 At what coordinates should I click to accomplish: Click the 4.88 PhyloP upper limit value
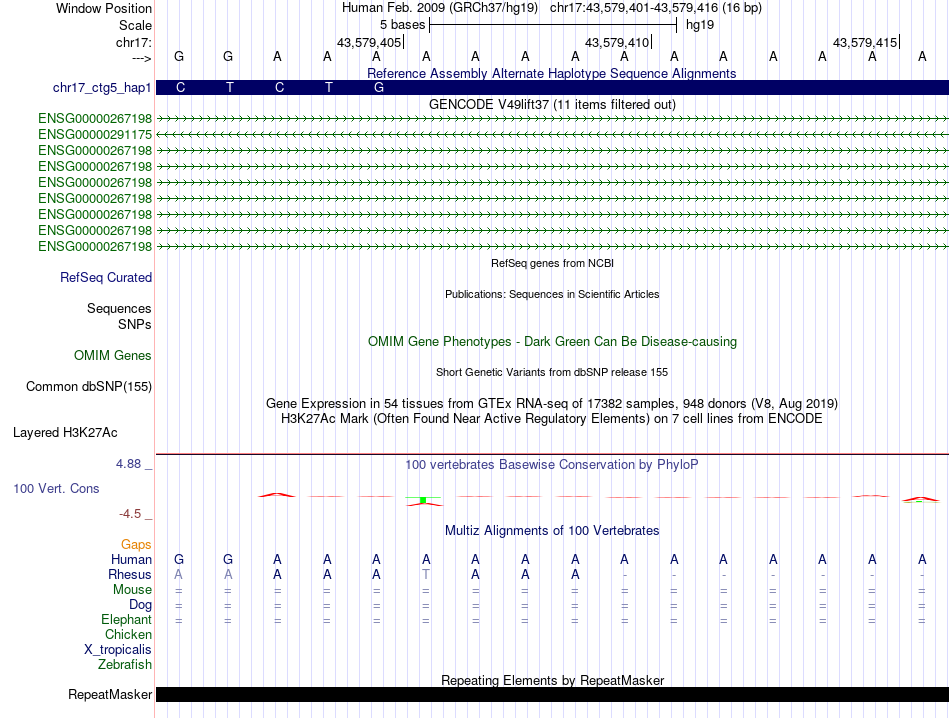[128, 464]
